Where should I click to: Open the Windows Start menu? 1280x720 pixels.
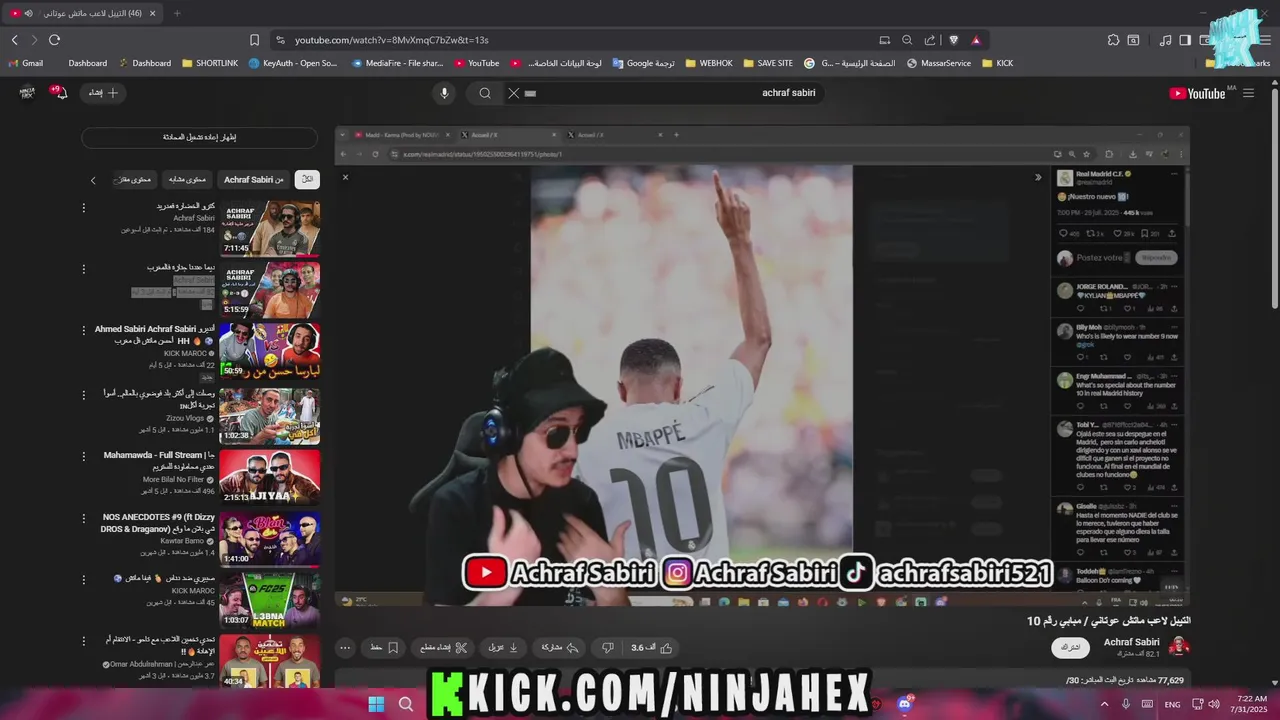click(376, 704)
